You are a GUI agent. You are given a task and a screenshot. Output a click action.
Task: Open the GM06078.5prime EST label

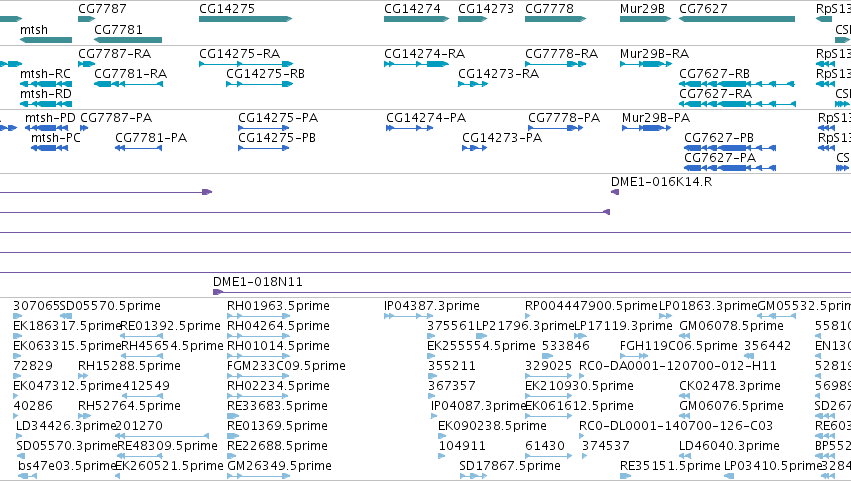731,326
